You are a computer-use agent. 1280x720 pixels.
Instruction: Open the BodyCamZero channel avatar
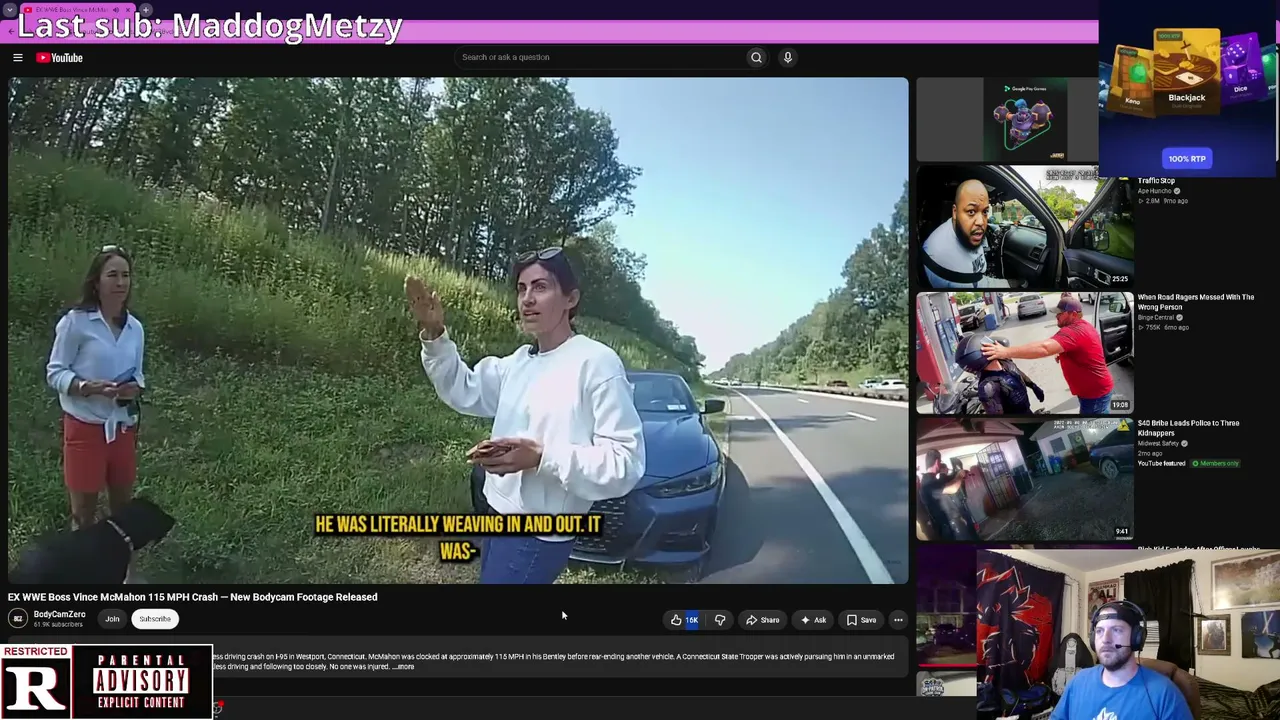tap(18, 619)
